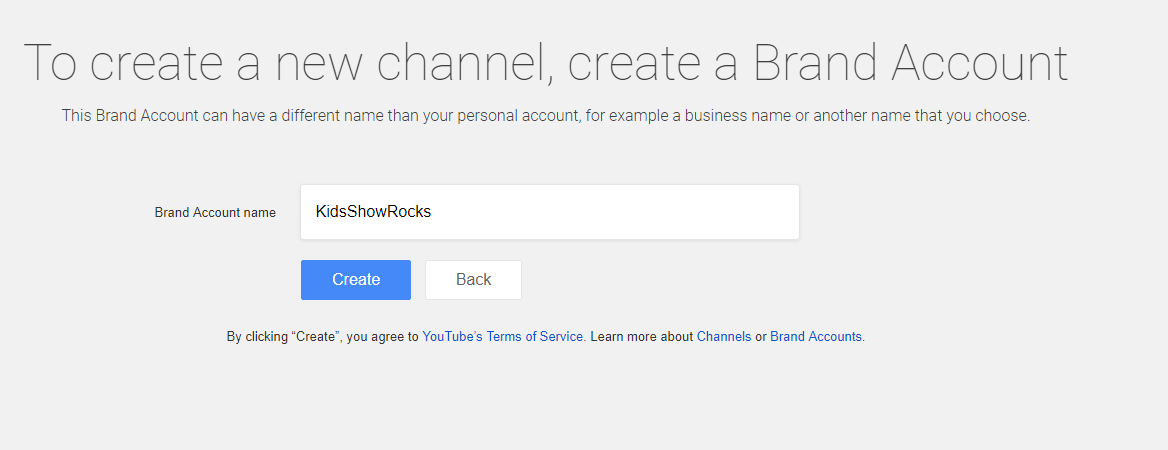This screenshot has width=1168, height=450.
Task: Click the blue Create button
Action: click(355, 279)
